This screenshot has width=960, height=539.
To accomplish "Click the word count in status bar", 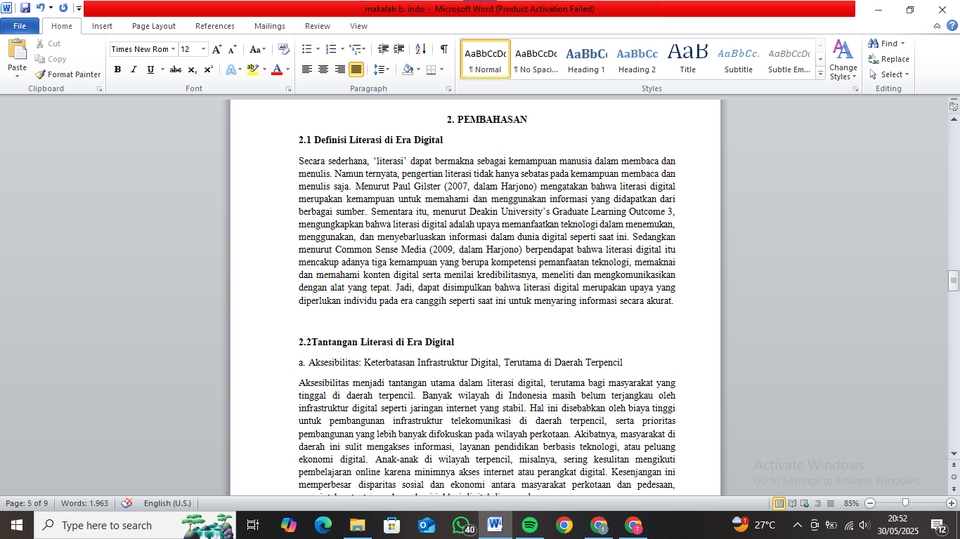I will tap(84, 503).
